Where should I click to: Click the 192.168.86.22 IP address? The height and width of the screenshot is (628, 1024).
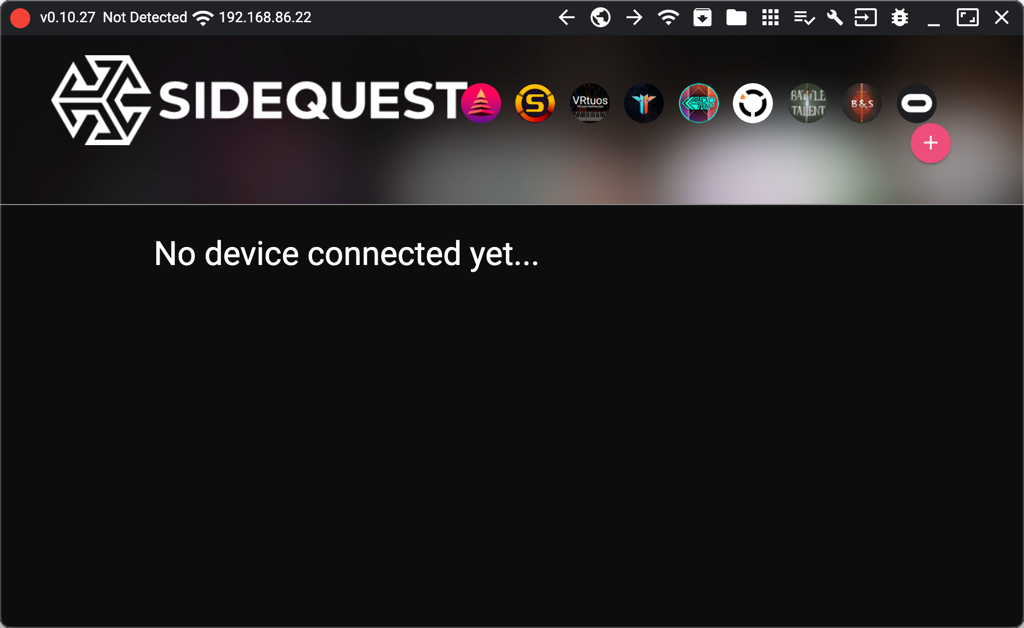[x=264, y=18]
